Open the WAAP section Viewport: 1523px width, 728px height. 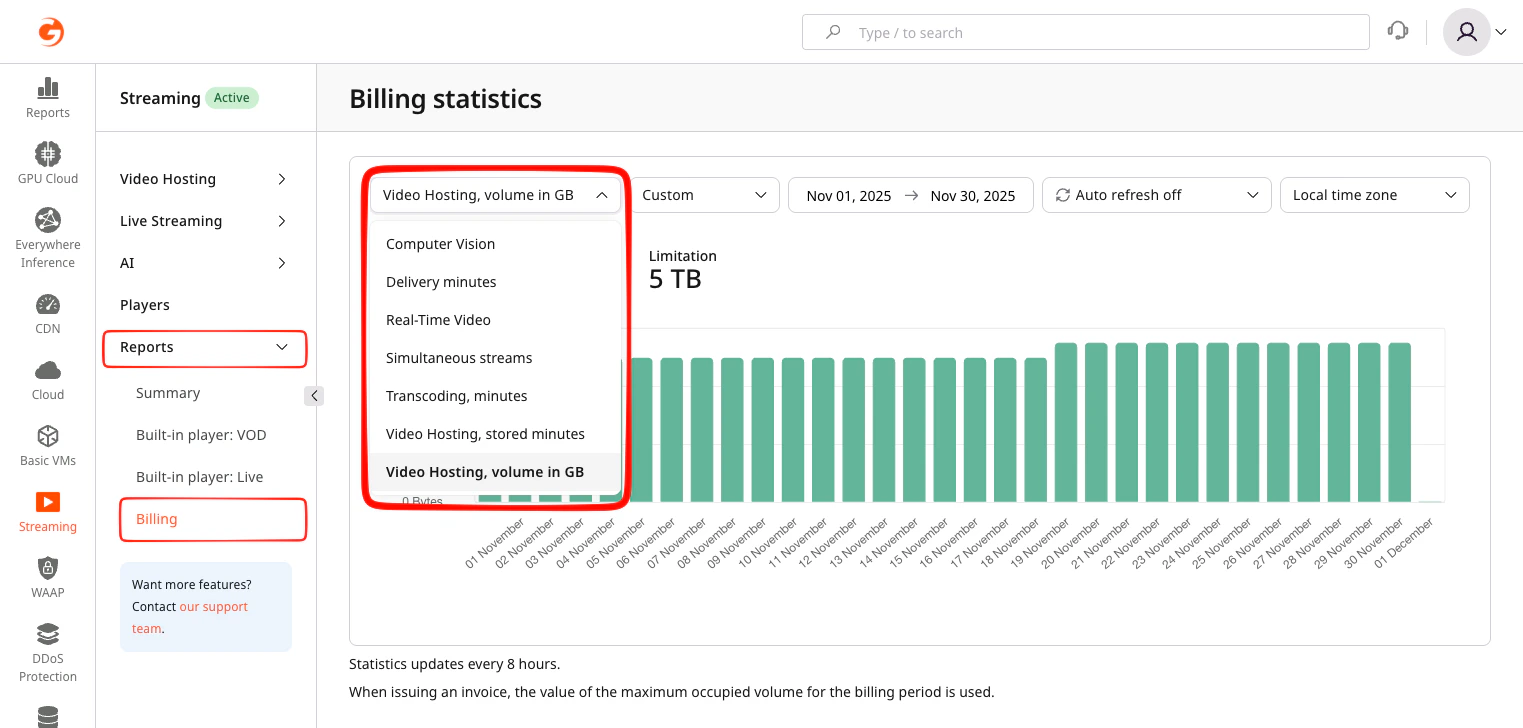(47, 577)
